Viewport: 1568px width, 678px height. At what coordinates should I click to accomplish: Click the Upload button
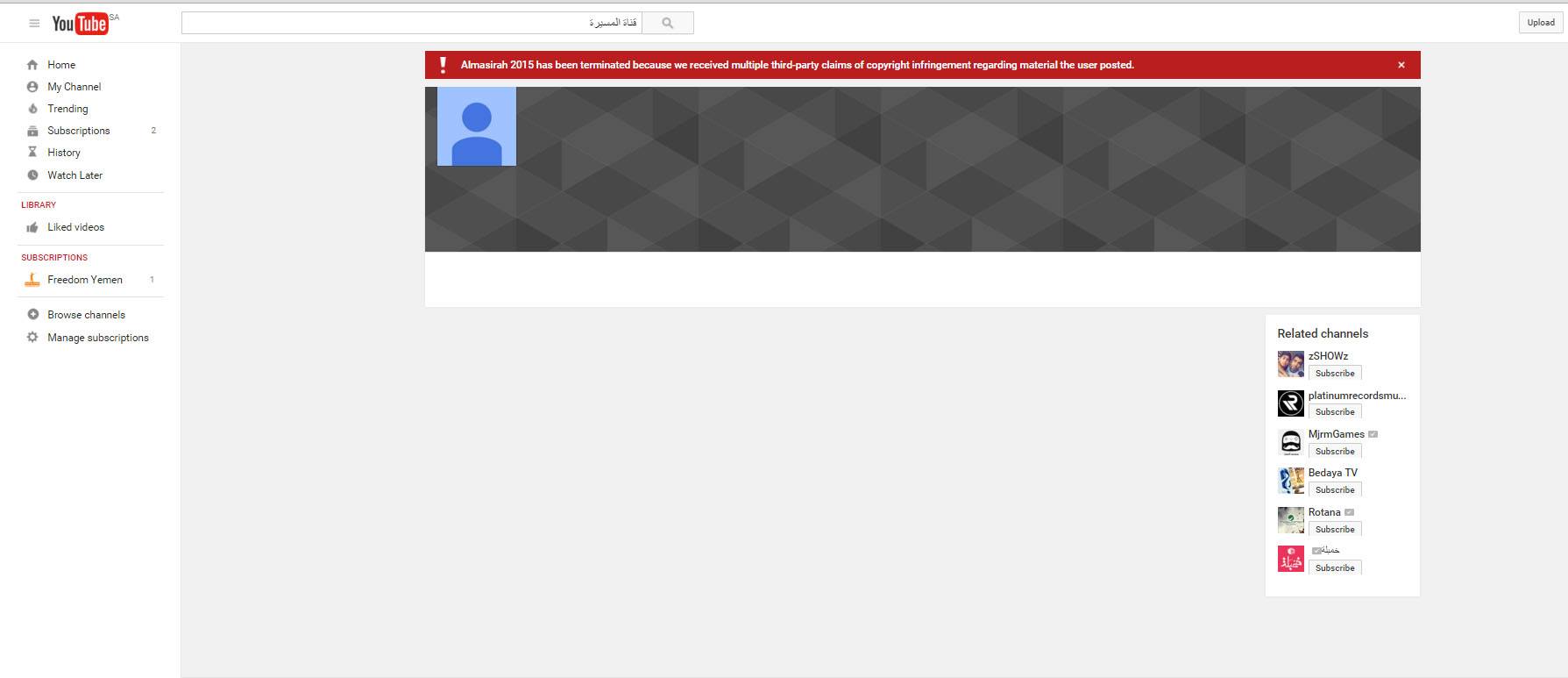point(1541,23)
